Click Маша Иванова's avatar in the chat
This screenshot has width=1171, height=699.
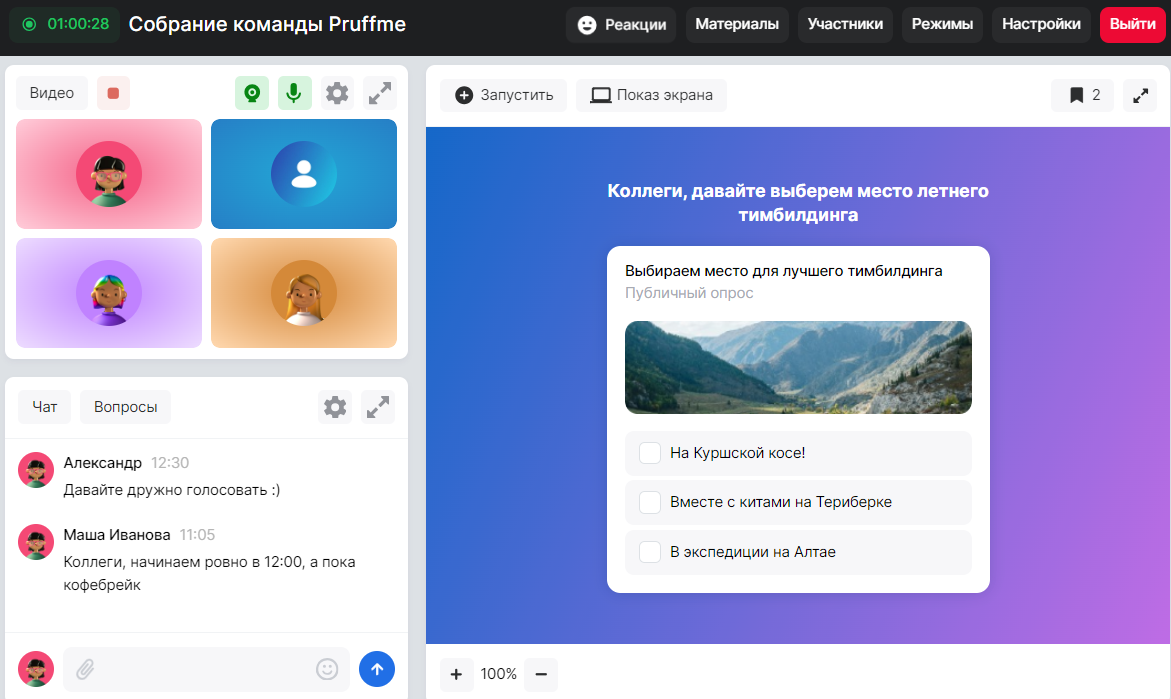tap(36, 542)
